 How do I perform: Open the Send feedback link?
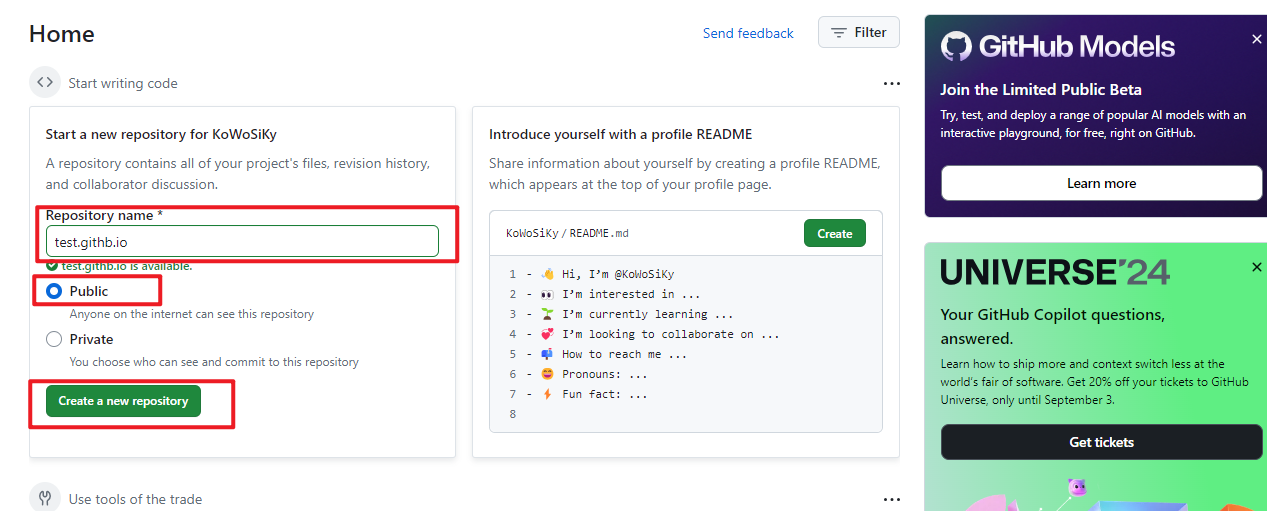(x=747, y=33)
